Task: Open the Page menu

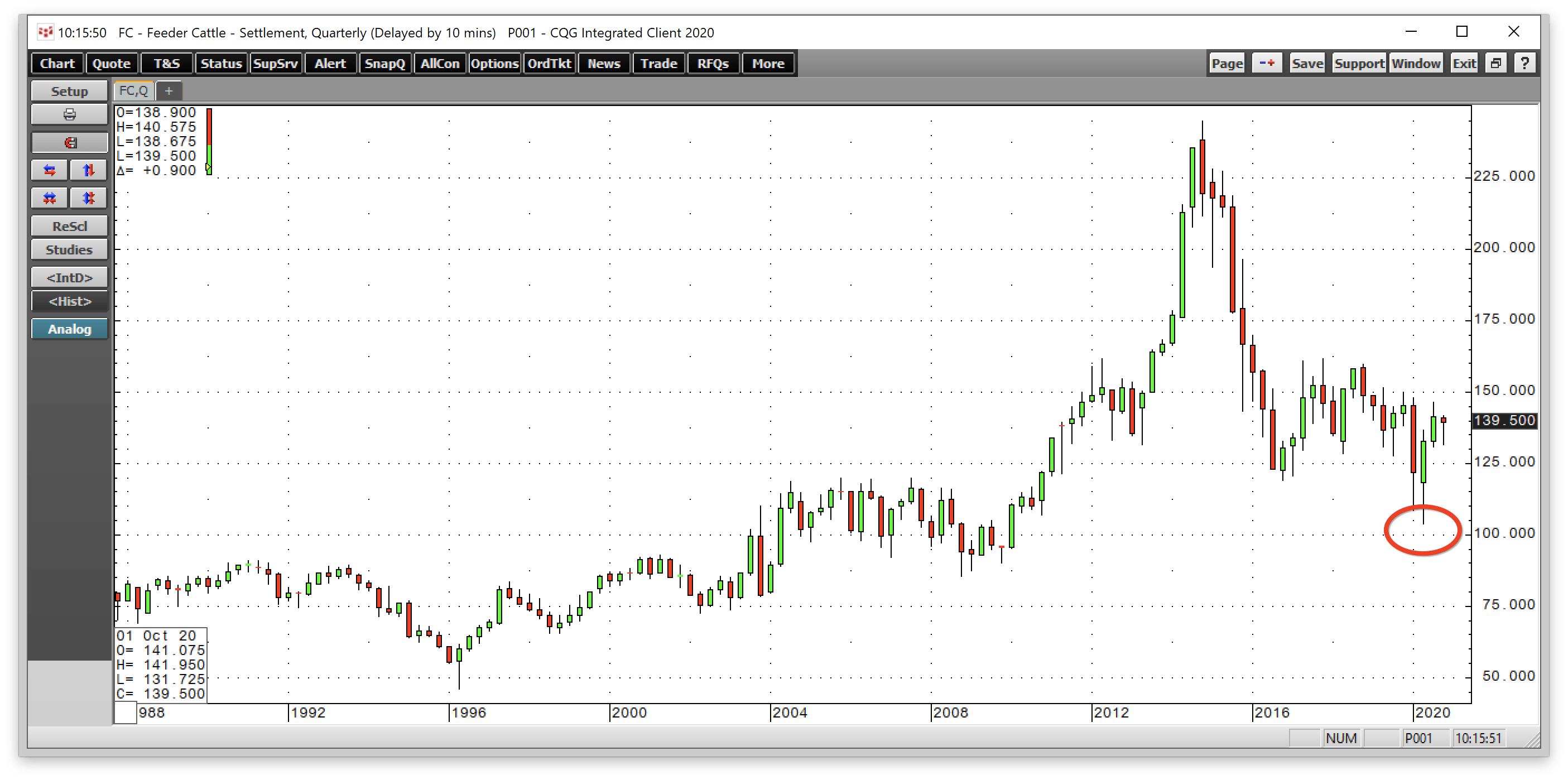Action: click(1226, 63)
